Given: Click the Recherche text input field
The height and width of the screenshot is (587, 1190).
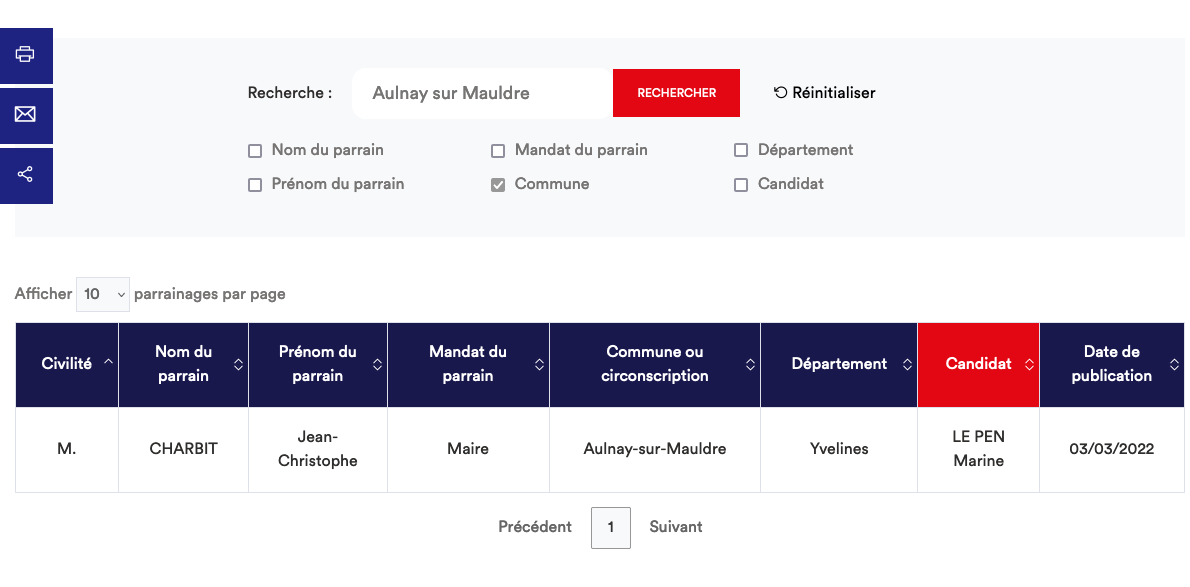Looking at the screenshot, I should [482, 93].
